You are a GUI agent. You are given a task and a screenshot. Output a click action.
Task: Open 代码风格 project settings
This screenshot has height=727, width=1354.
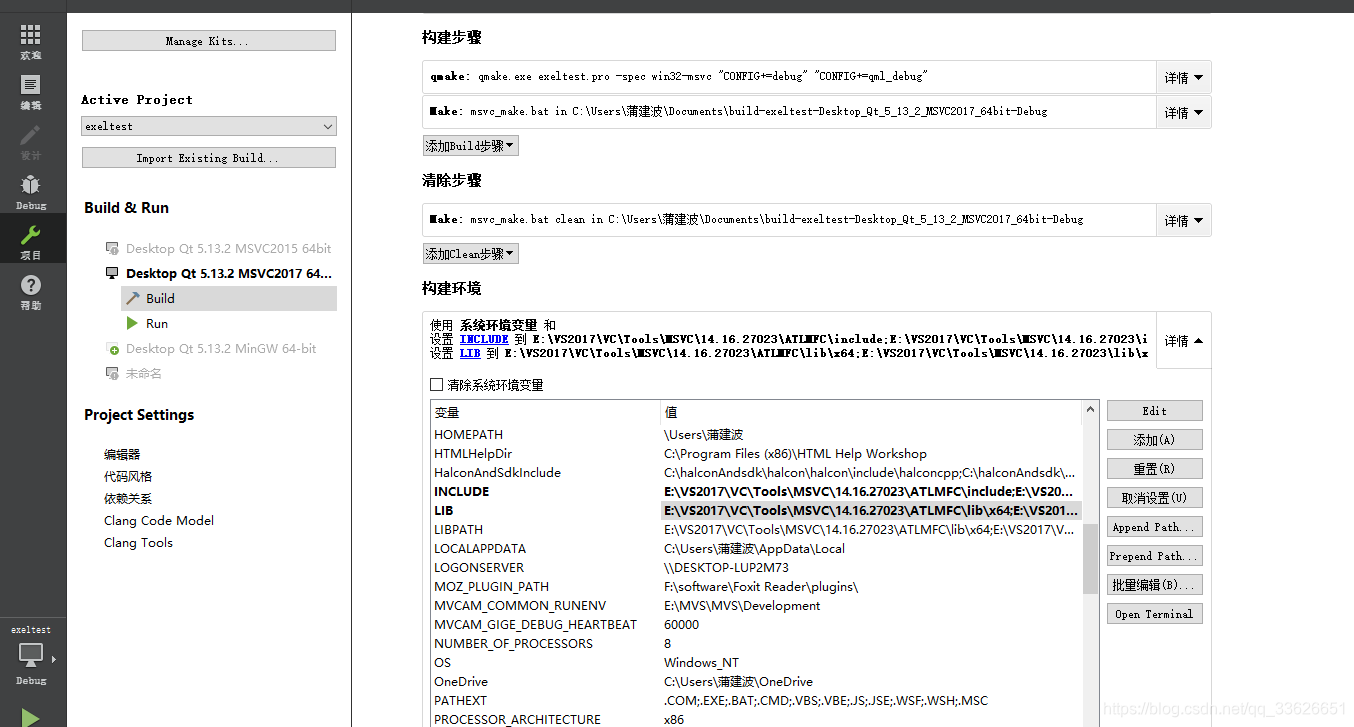pyautogui.click(x=128, y=476)
